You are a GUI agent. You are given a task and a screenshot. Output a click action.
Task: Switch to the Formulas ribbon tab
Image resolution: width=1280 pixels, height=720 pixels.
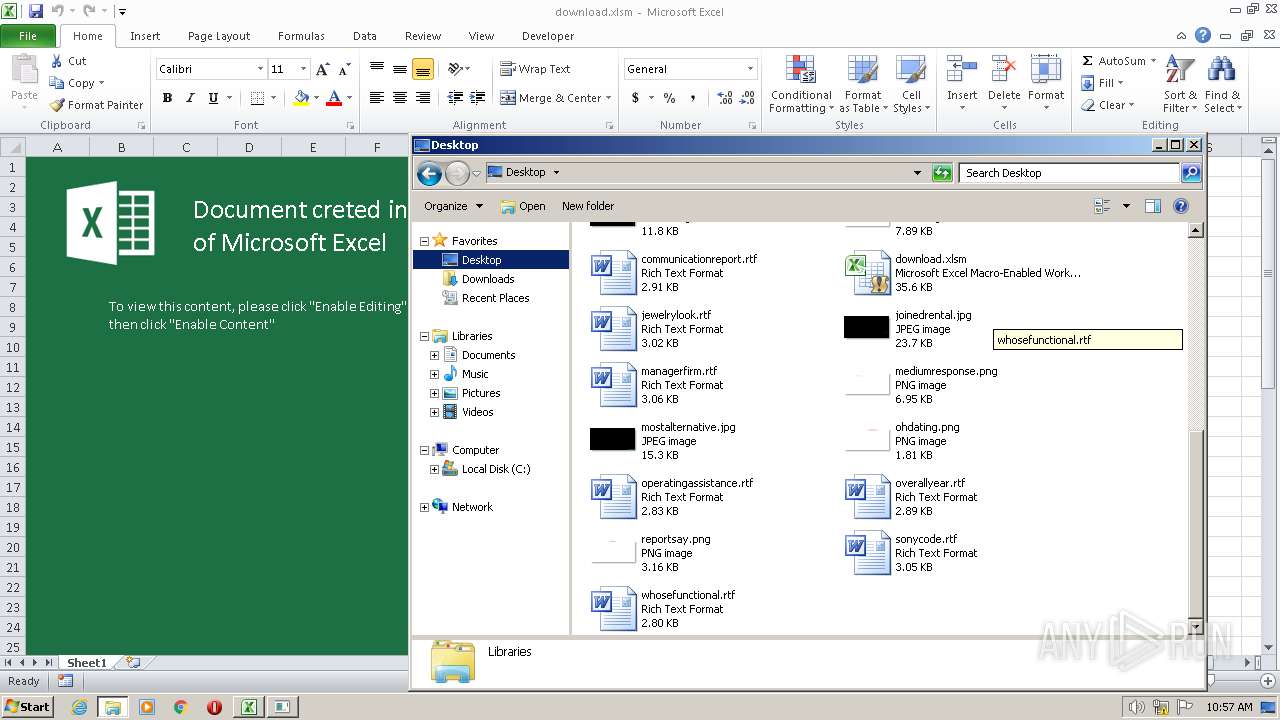[301, 36]
